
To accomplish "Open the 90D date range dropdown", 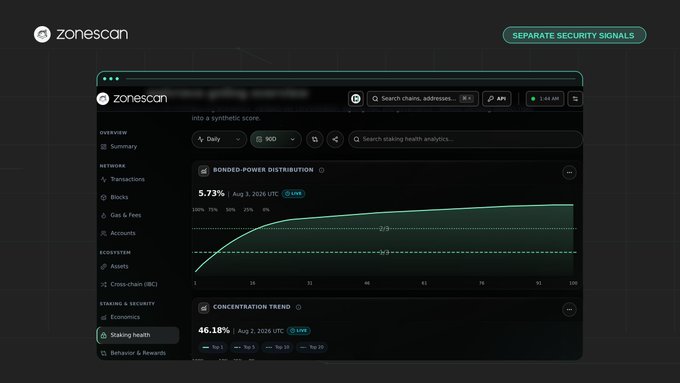I will pos(276,139).
